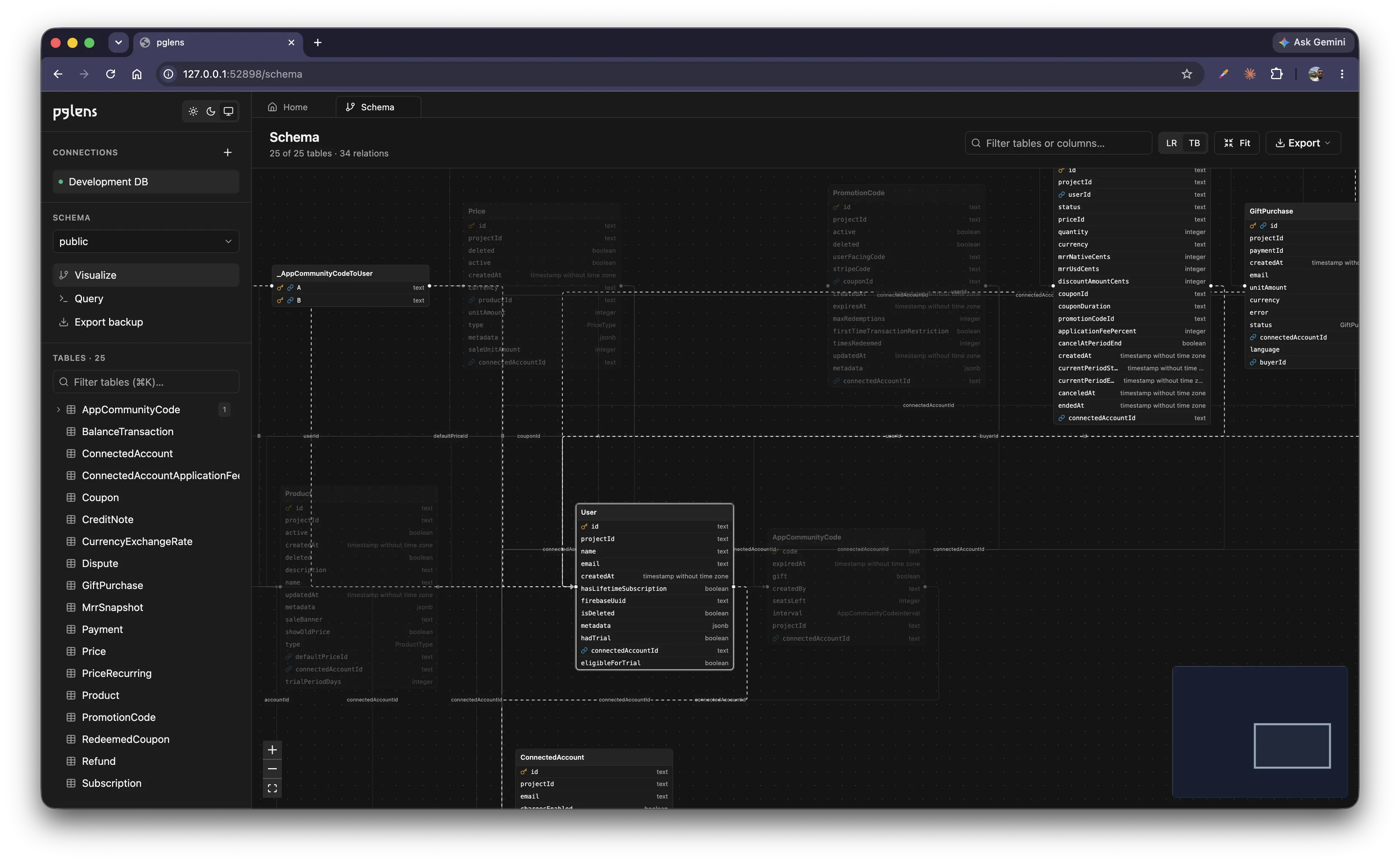Click the pglens logo
The image size is (1400, 863).
point(75,112)
